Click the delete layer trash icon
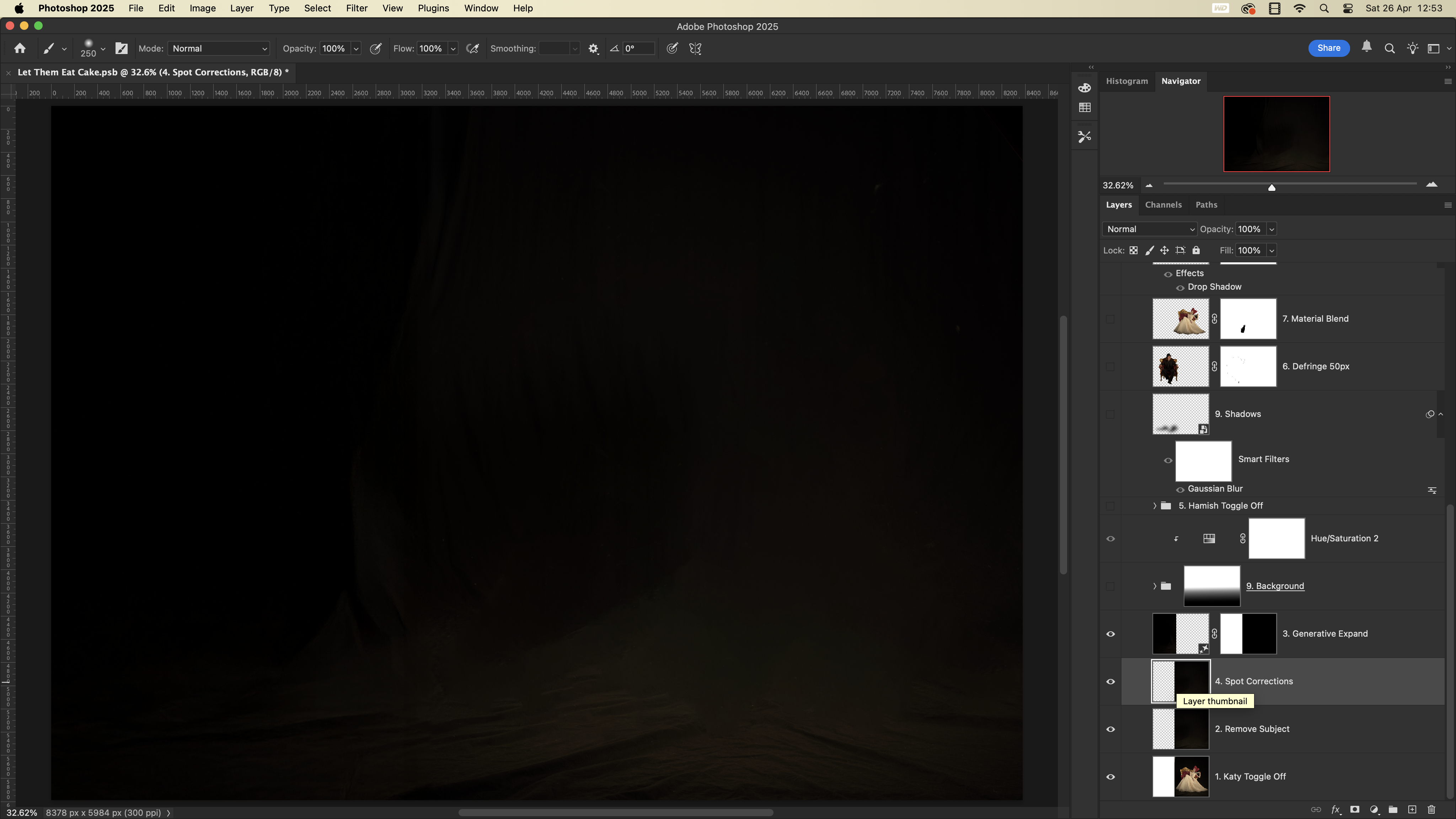Screen dimensions: 1456x819 coord(1431,810)
